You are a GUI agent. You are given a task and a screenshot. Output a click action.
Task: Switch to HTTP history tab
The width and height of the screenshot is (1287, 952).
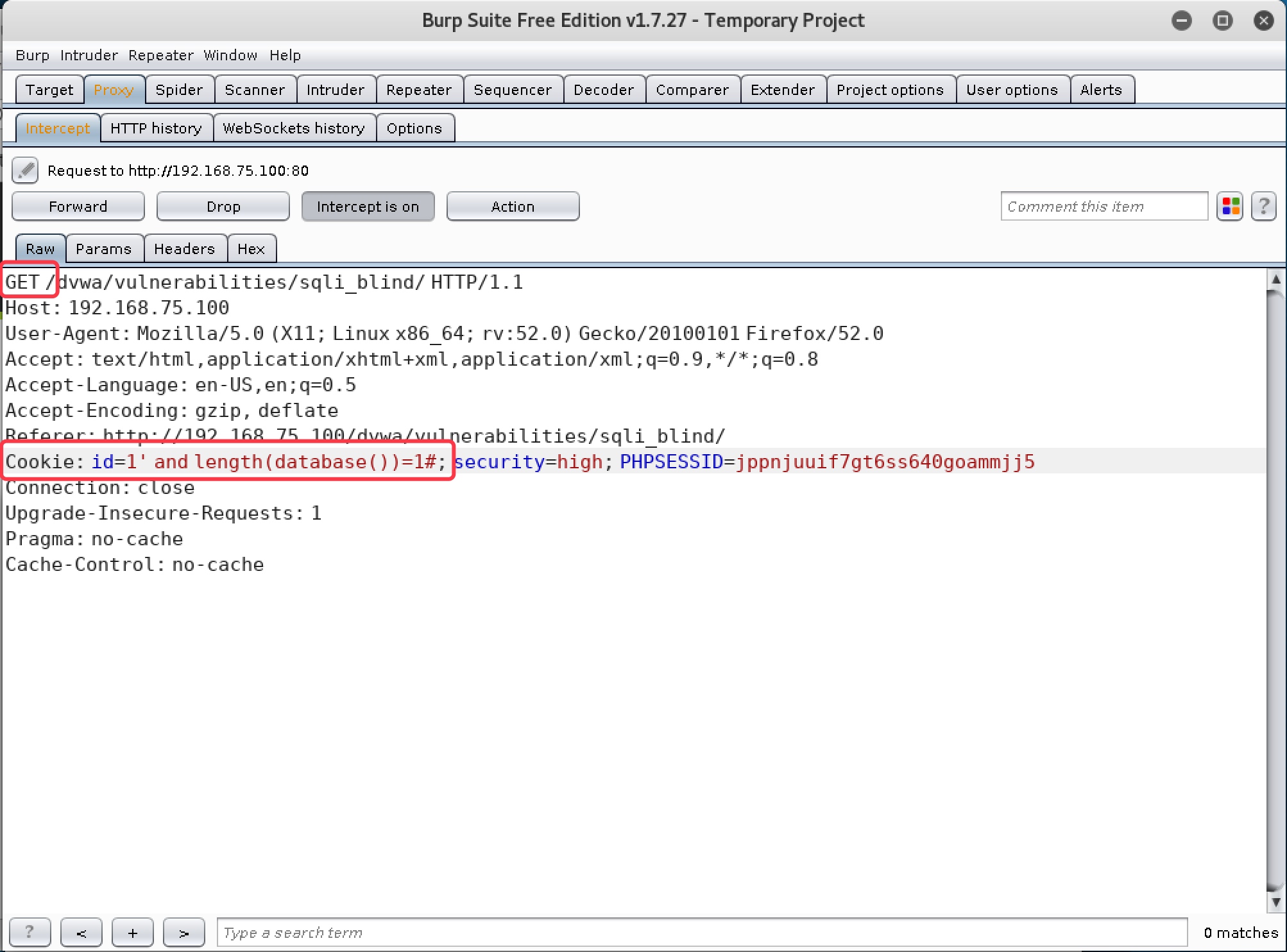tap(156, 128)
